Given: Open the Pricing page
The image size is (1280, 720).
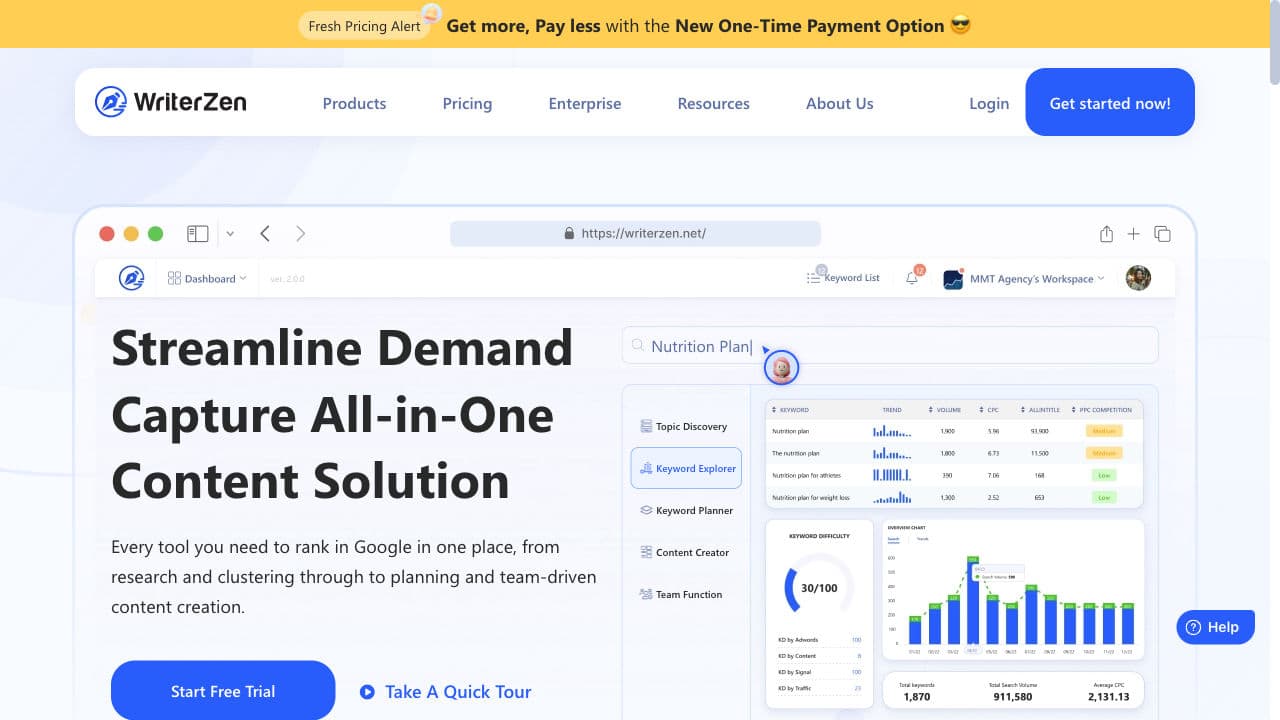Looking at the screenshot, I should tap(467, 103).
